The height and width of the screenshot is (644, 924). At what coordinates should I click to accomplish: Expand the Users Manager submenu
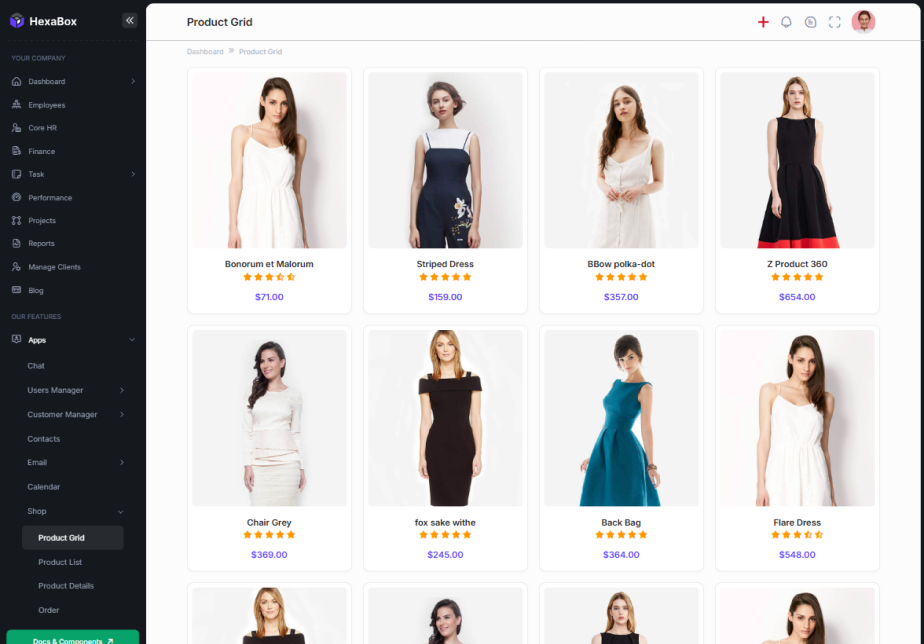point(122,390)
